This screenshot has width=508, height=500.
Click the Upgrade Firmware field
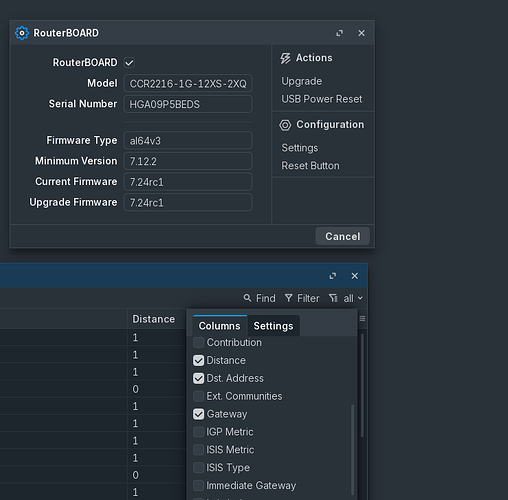click(188, 202)
